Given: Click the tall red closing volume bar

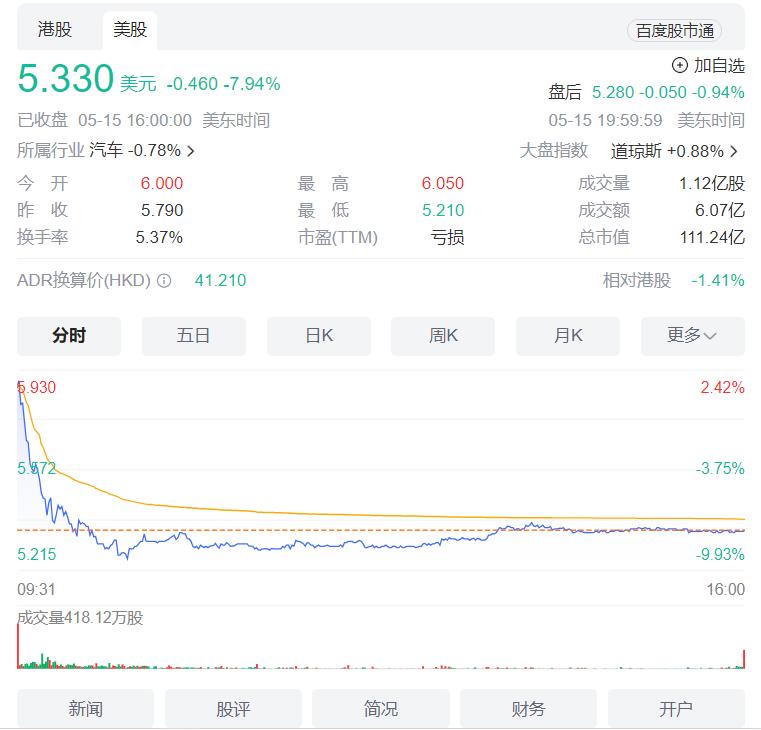Looking at the screenshot, I should tap(744, 659).
